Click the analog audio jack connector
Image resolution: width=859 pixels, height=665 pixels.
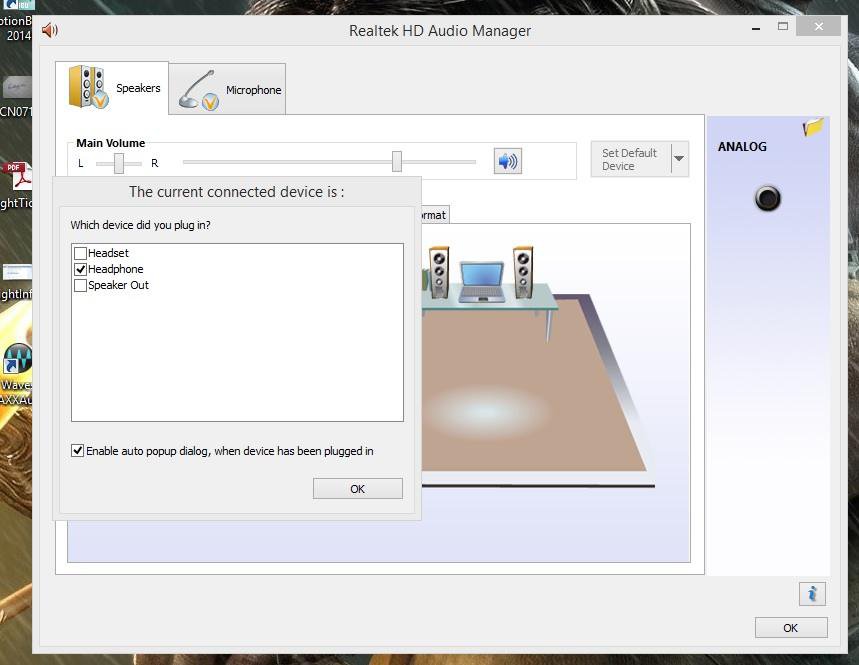click(x=768, y=198)
